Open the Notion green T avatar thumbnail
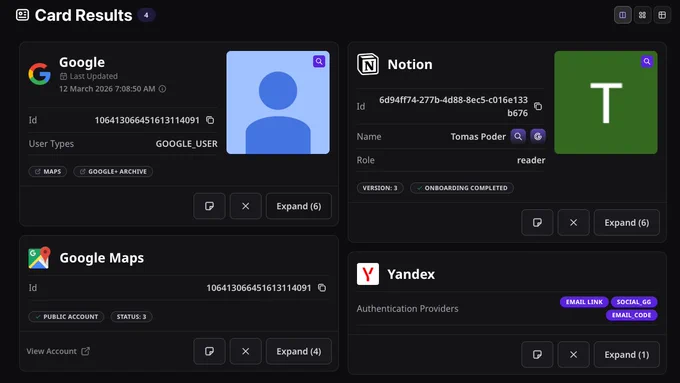This screenshot has height=383, width=680. point(606,102)
